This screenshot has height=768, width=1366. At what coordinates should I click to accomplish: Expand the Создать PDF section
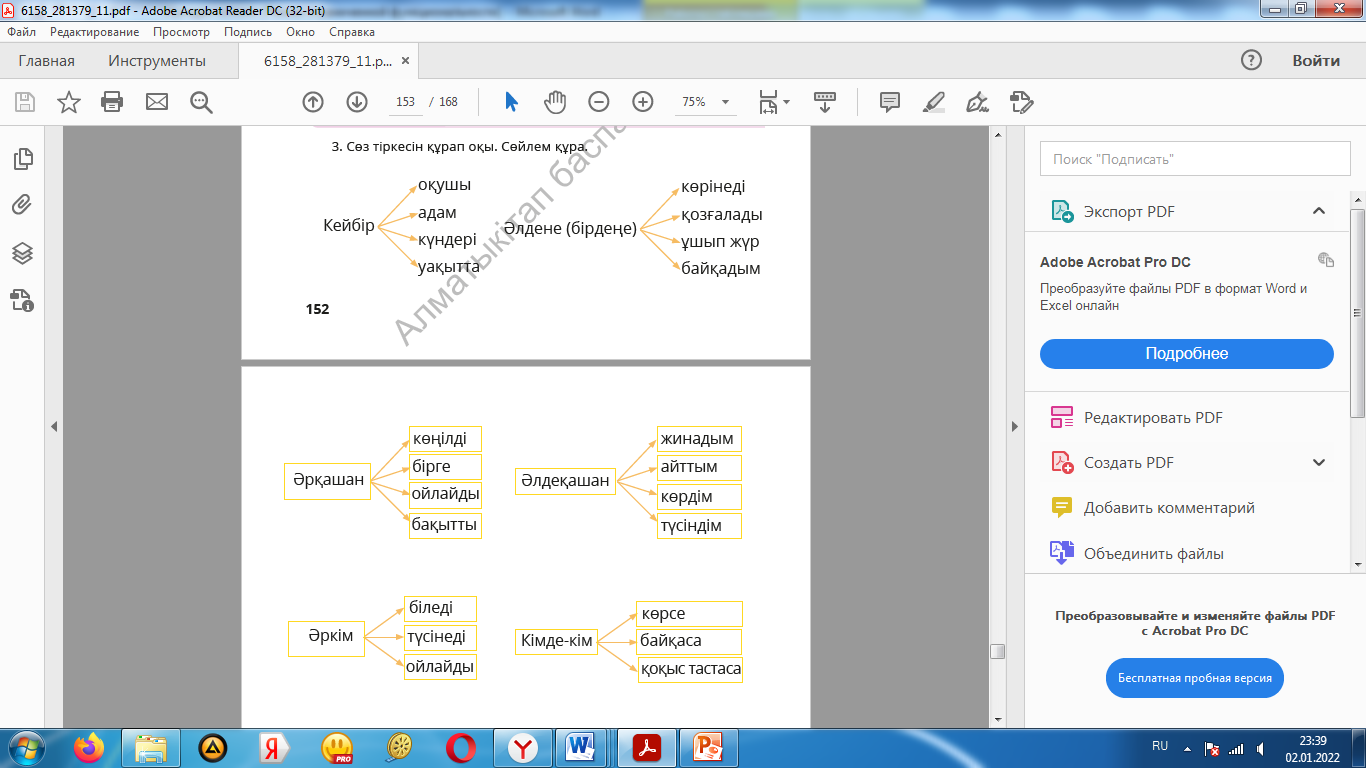[1319, 463]
